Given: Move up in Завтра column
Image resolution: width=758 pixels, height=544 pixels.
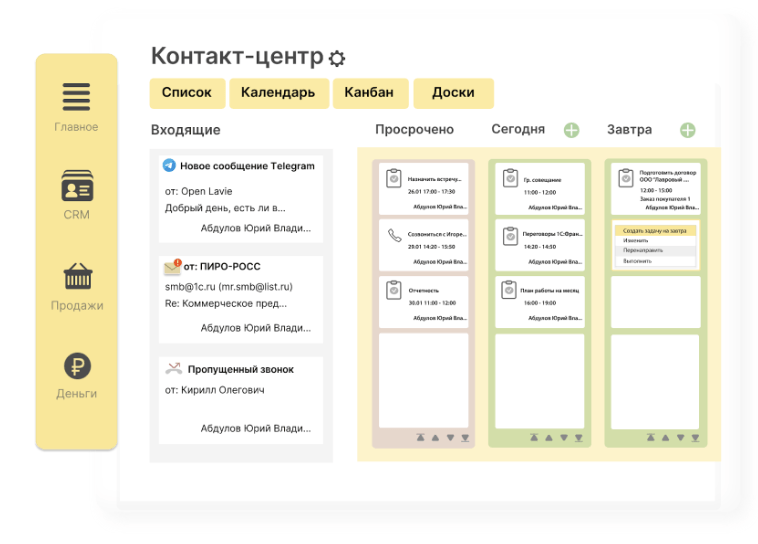Looking at the screenshot, I should [x=666, y=438].
